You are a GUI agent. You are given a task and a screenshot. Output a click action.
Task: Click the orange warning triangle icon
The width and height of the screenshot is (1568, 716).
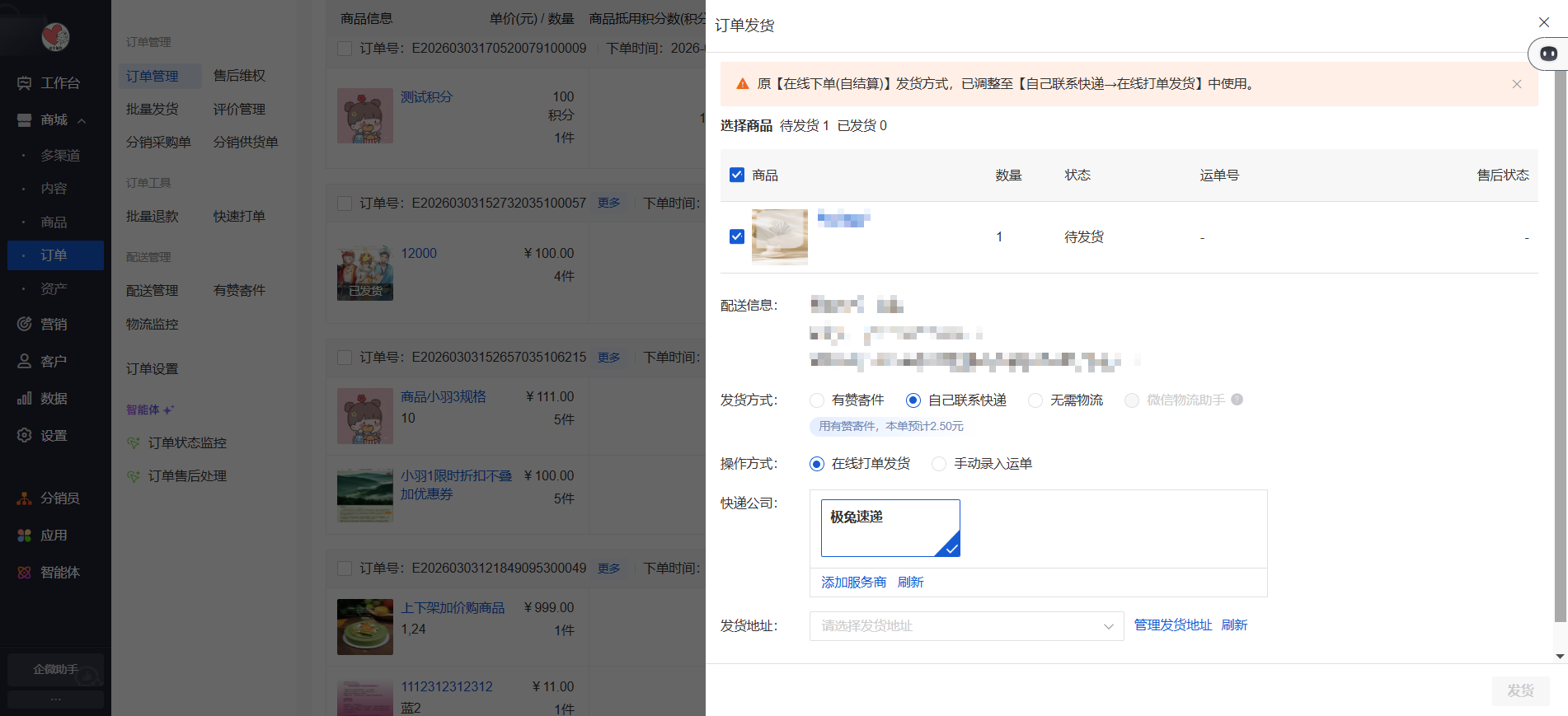[743, 84]
